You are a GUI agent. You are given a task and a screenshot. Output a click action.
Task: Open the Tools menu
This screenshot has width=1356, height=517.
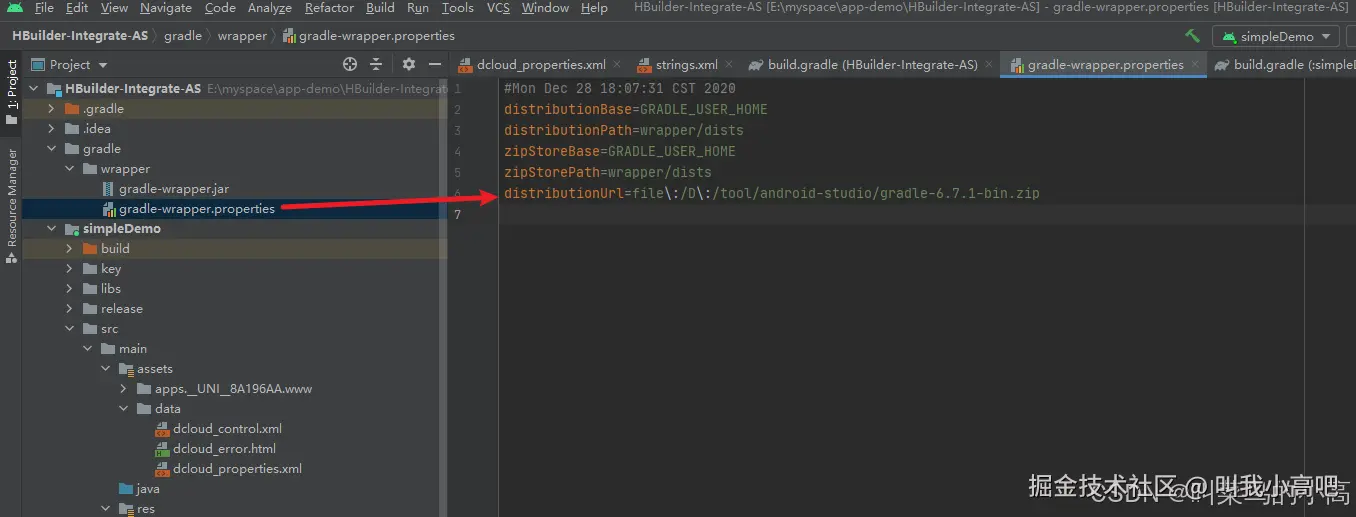coord(458,8)
